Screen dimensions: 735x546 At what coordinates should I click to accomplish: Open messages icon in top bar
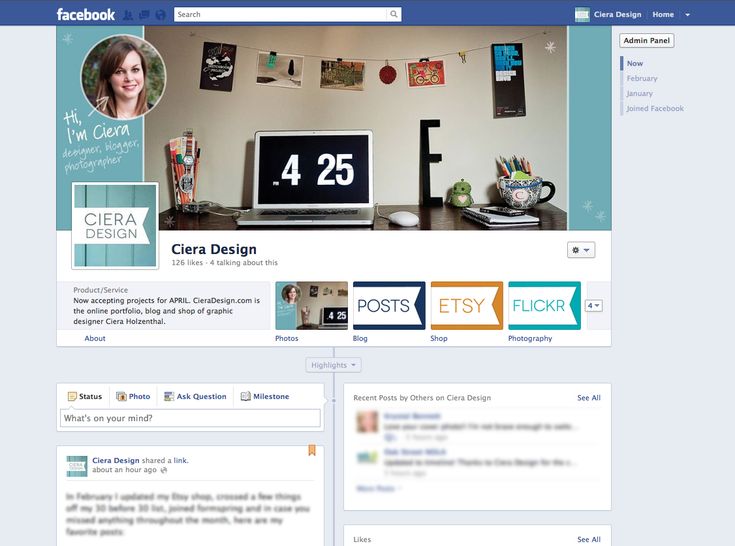click(144, 15)
